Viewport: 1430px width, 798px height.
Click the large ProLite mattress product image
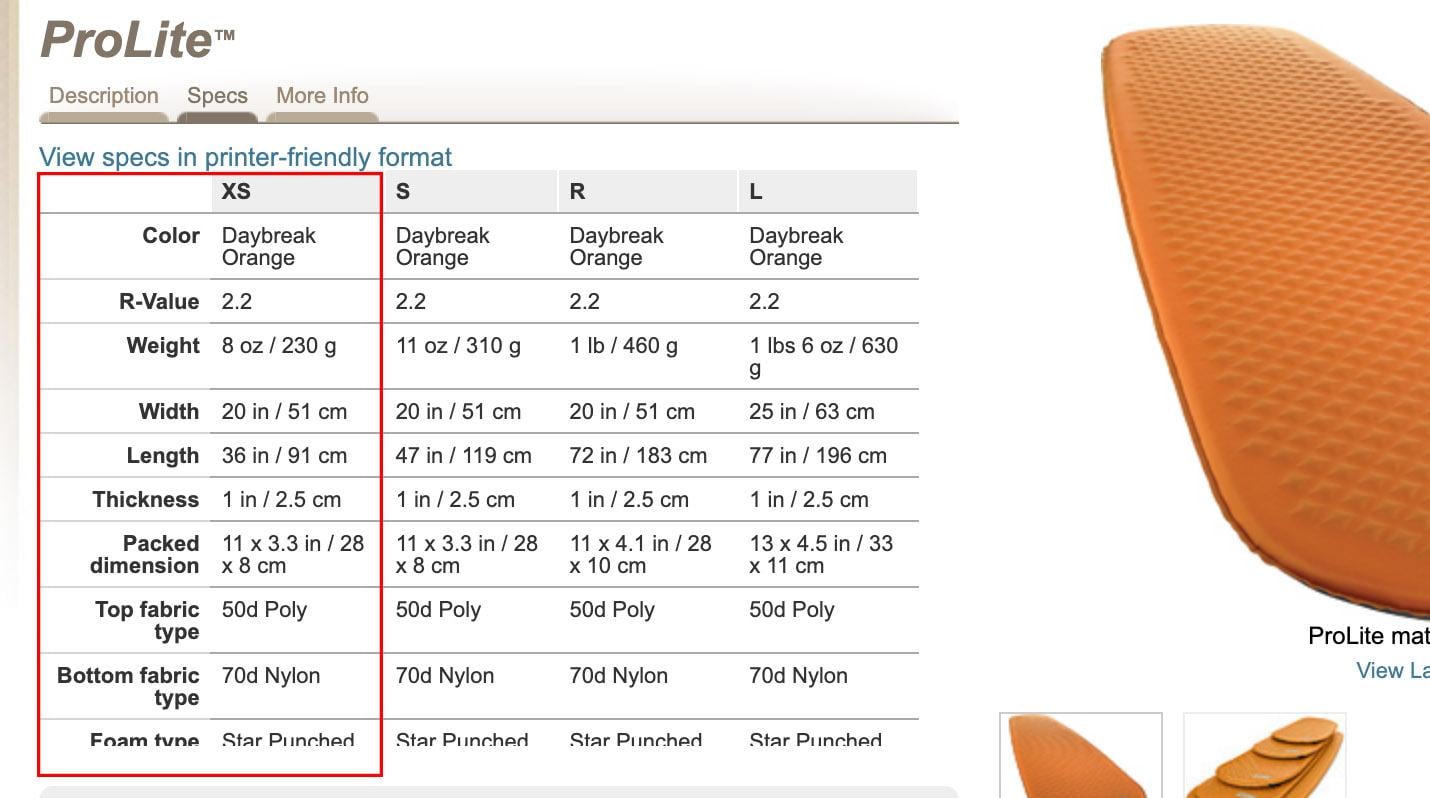(x=1266, y=320)
